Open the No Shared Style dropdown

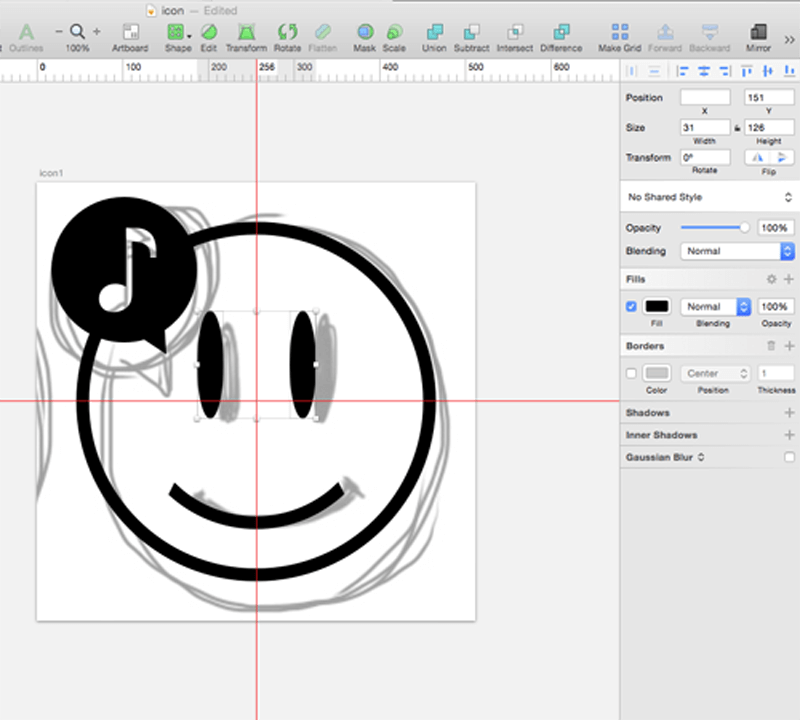pos(710,197)
